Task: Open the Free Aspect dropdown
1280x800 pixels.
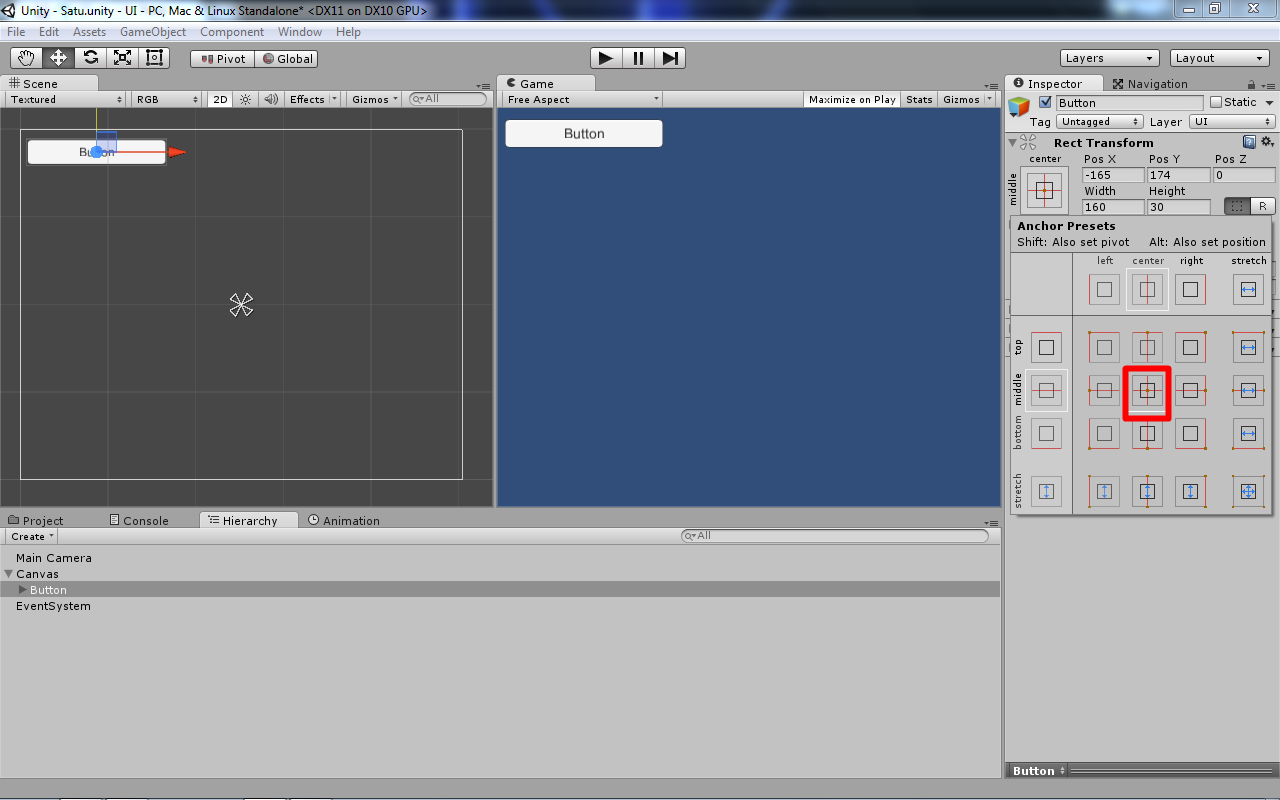Action: 580,98
